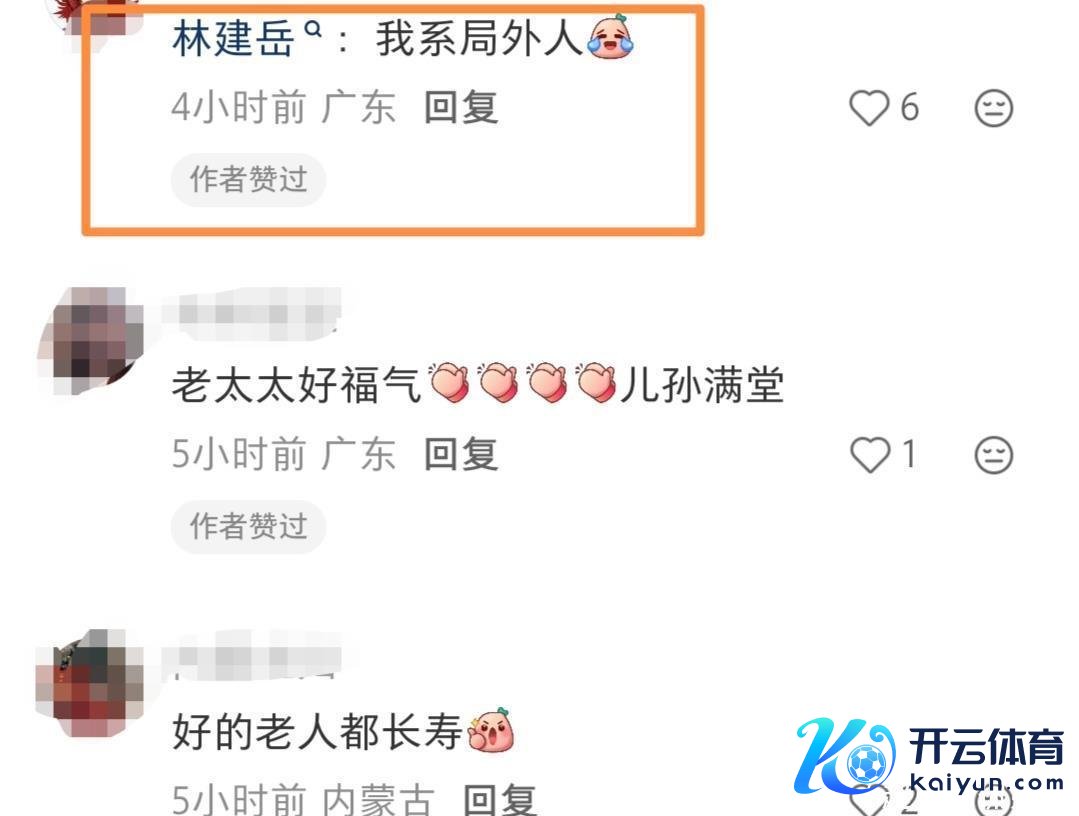Open the blurred avatar of the 老太太好福气 commenter
Viewport: 1079px width, 816px height.
click(90, 340)
